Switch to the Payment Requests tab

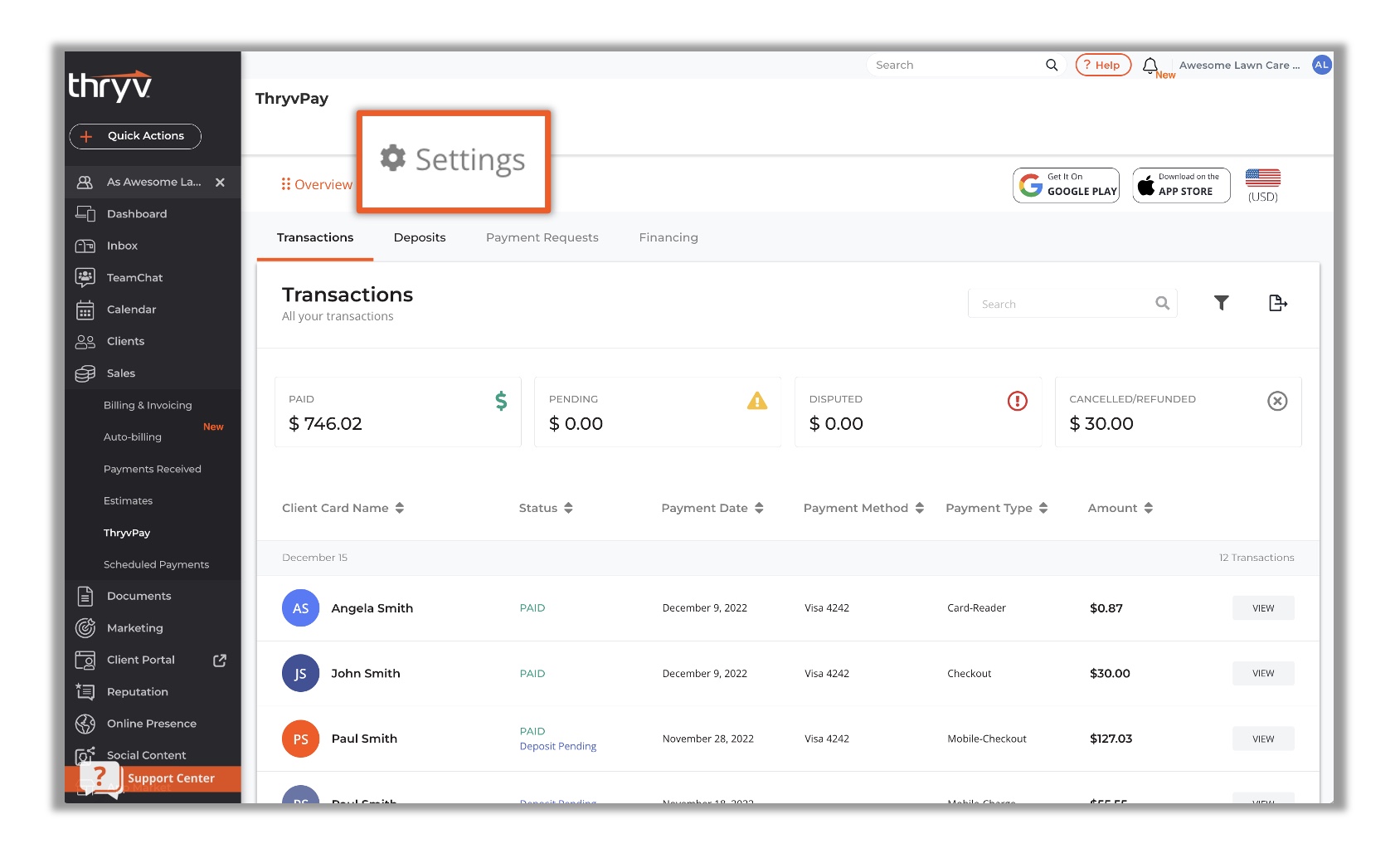point(542,237)
